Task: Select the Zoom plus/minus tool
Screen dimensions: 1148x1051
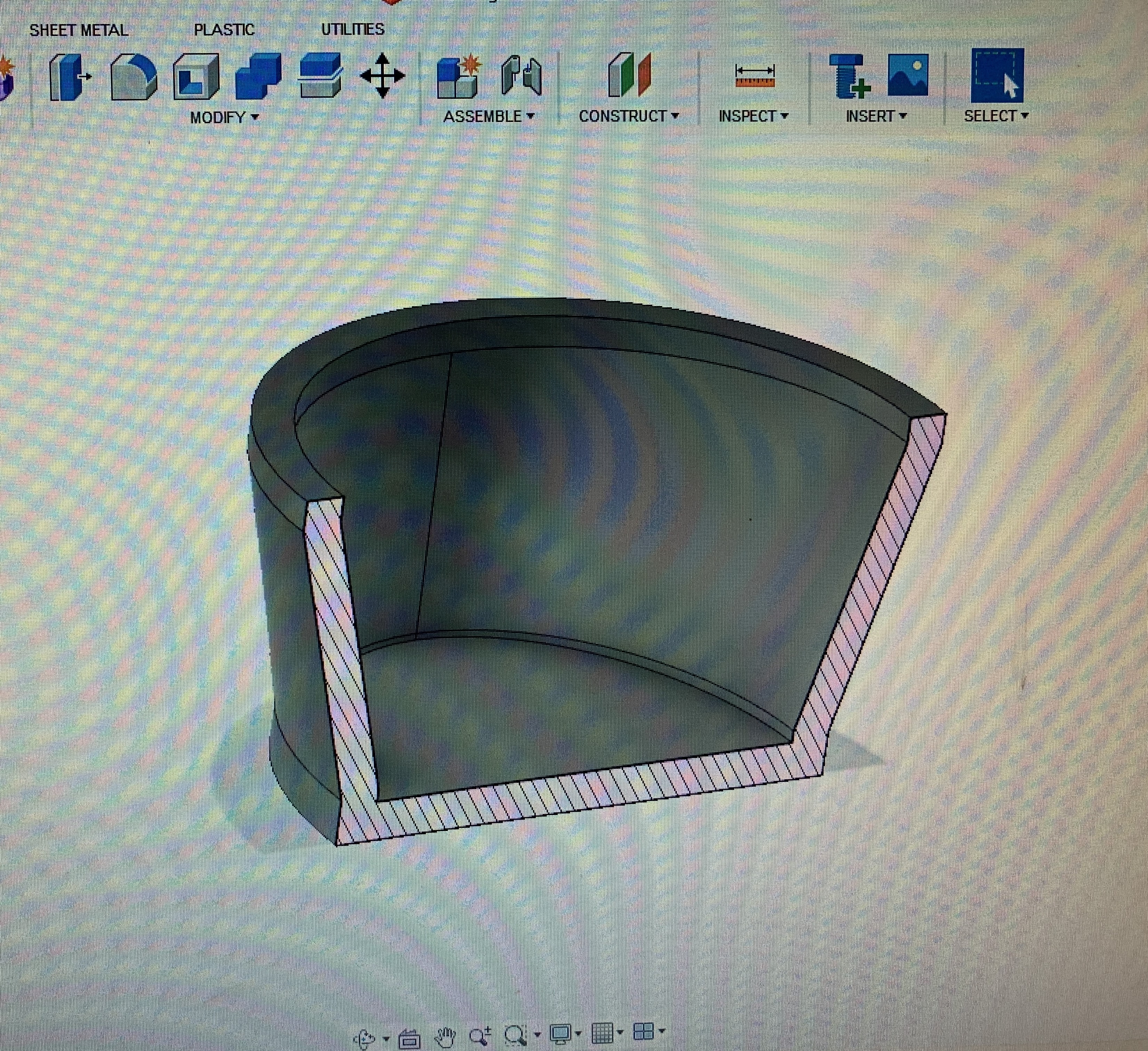Action: (x=480, y=1036)
